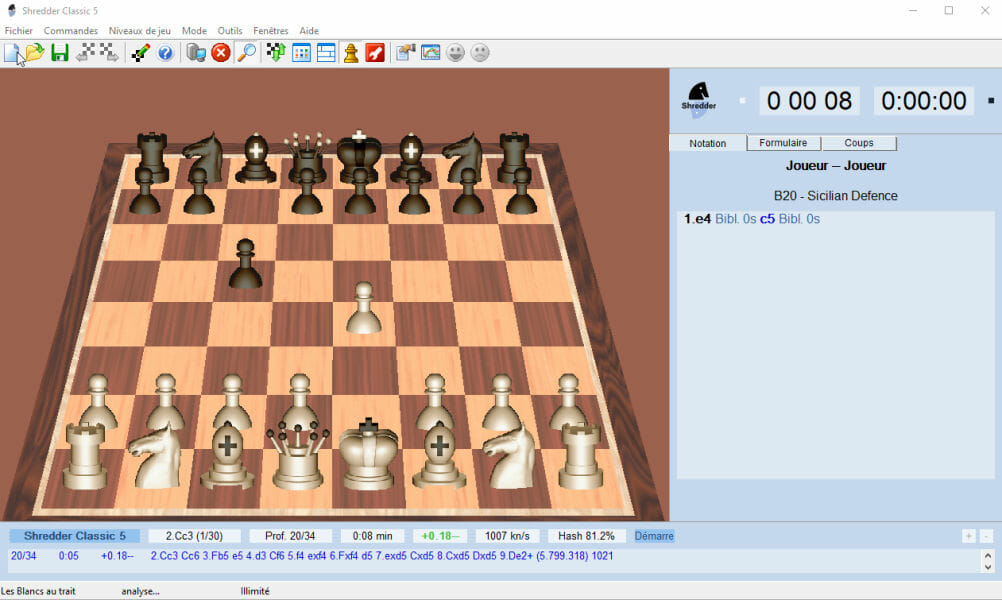This screenshot has width=1002, height=600.
Task: Select the white pawn on e4
Action: click(x=364, y=310)
